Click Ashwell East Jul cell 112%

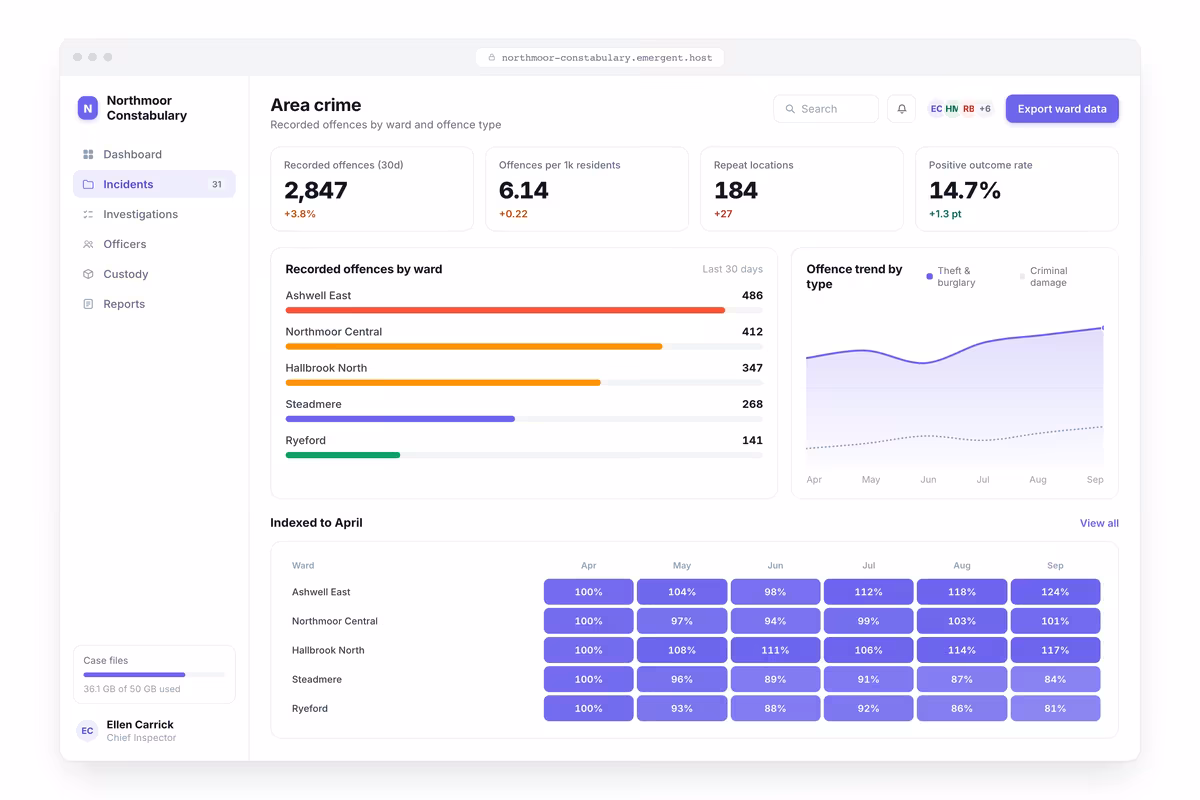tap(868, 592)
